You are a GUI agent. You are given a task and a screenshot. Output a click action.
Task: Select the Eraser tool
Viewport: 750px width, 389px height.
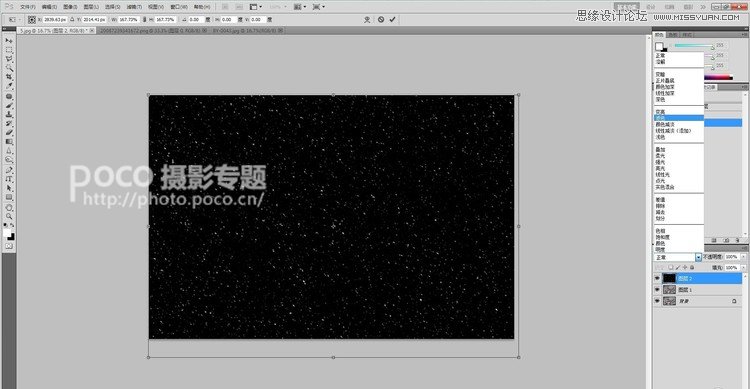(9, 133)
